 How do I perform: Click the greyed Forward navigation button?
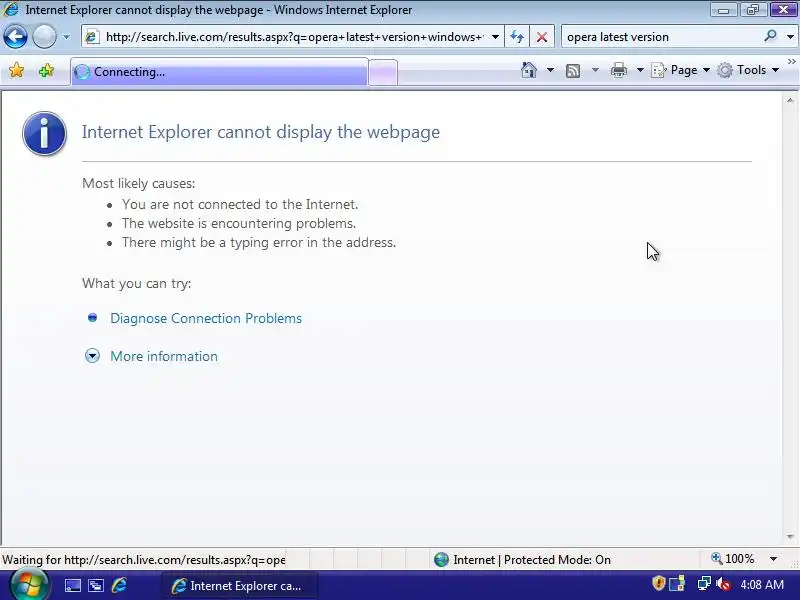point(44,37)
